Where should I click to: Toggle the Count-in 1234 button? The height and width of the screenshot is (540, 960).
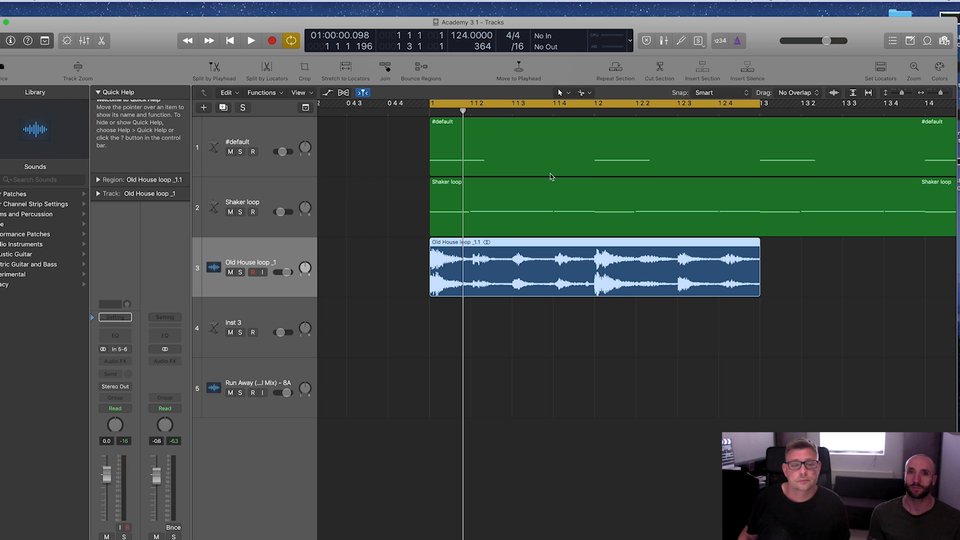720,40
